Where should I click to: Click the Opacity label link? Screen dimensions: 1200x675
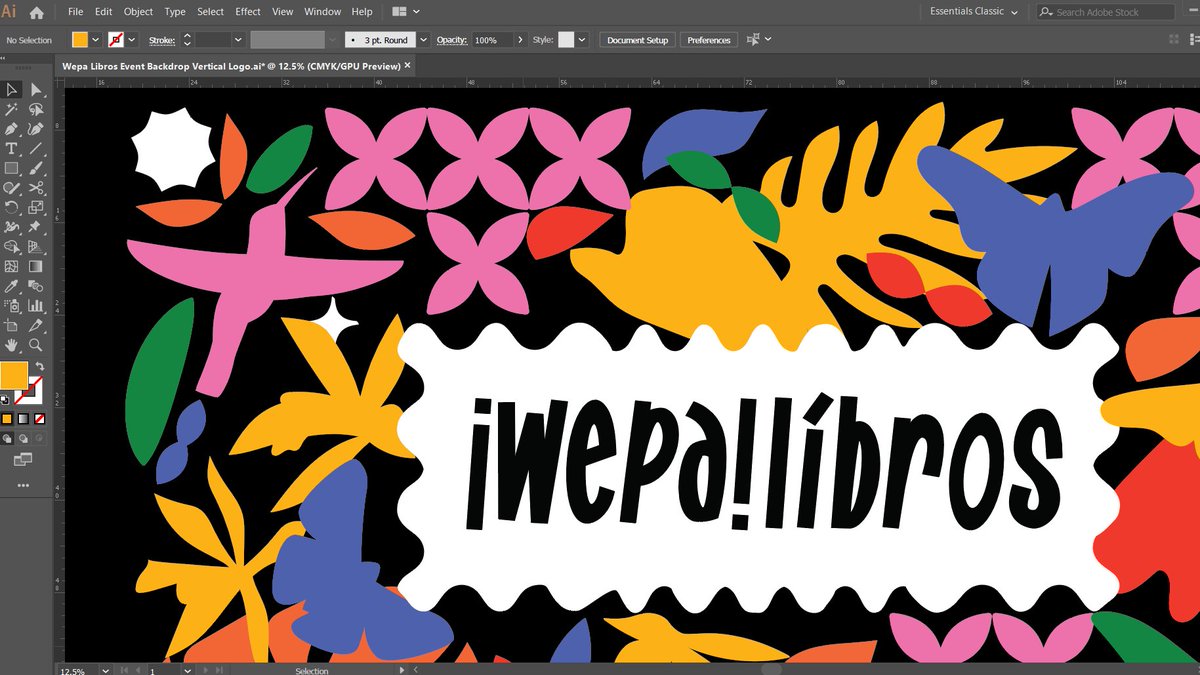[452, 40]
